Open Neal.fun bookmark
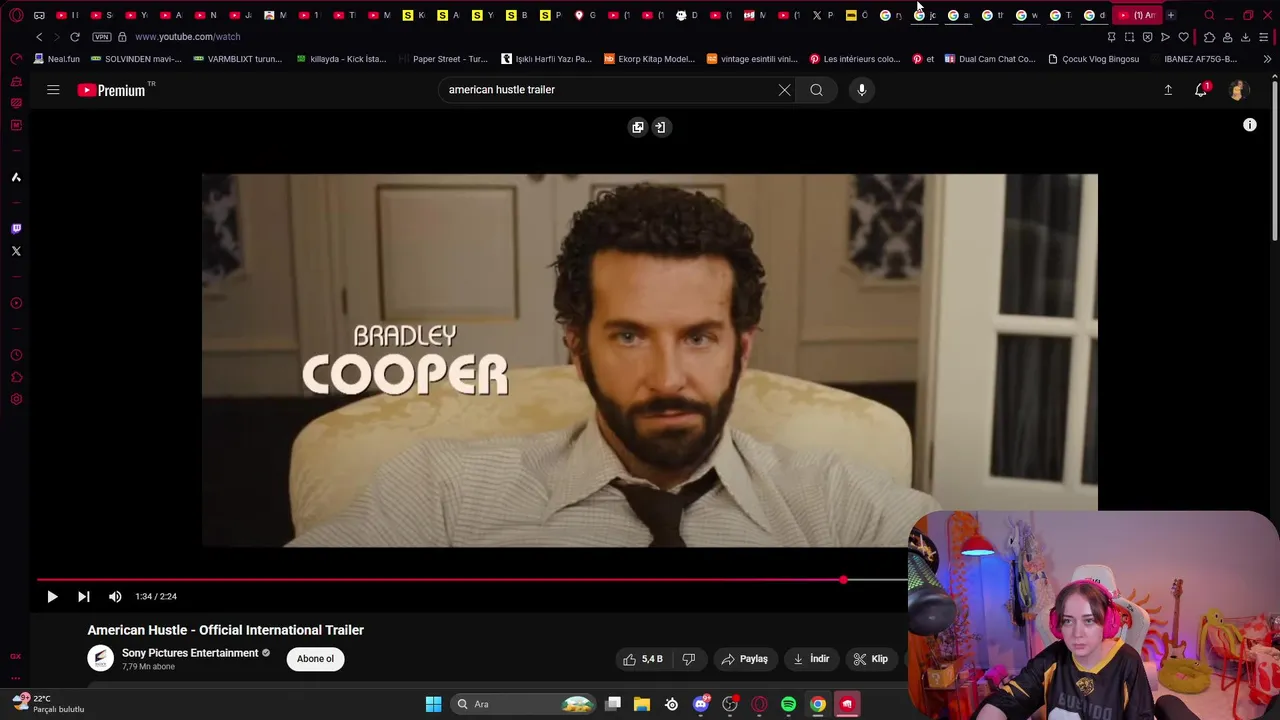This screenshot has width=1280, height=720. 56,59
